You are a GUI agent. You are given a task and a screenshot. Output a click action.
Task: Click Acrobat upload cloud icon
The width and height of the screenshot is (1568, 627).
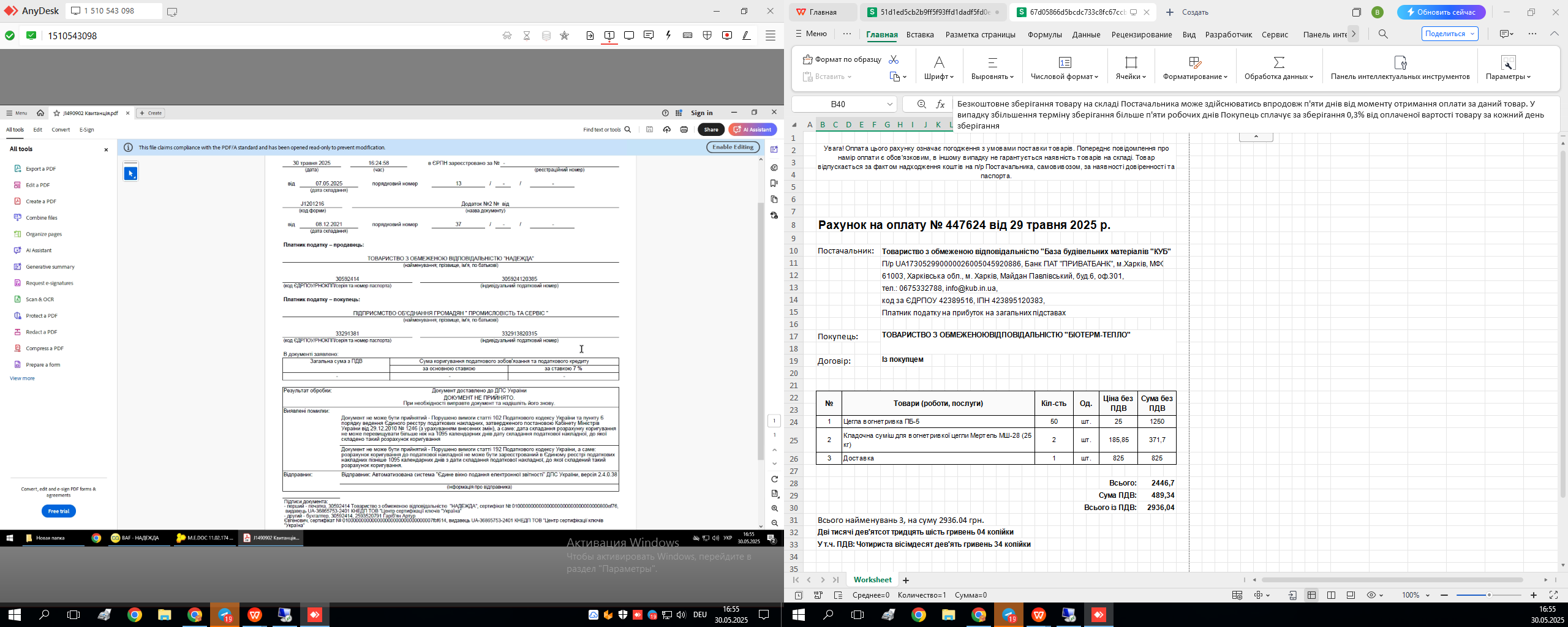(666, 129)
